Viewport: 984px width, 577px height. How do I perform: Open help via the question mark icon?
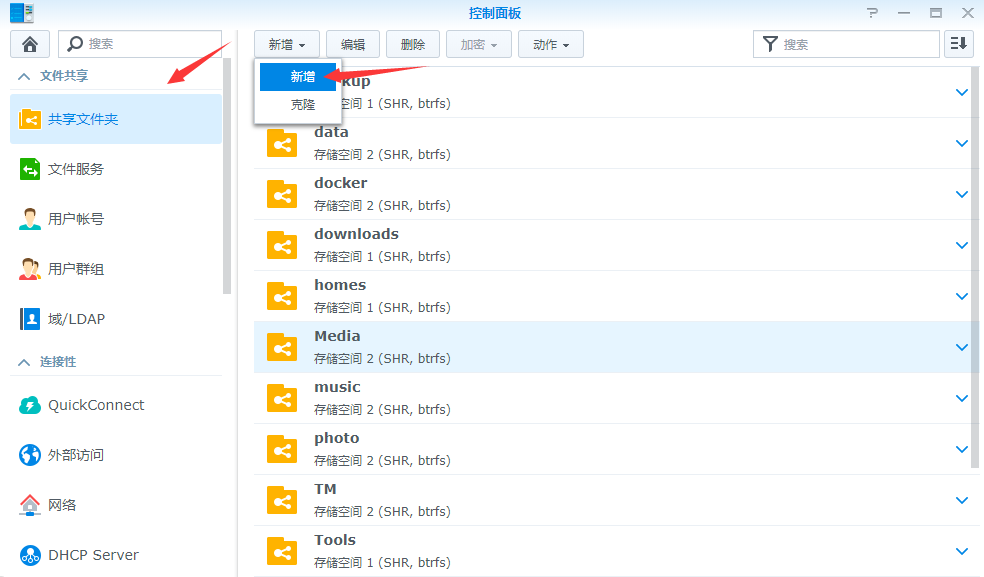872,13
